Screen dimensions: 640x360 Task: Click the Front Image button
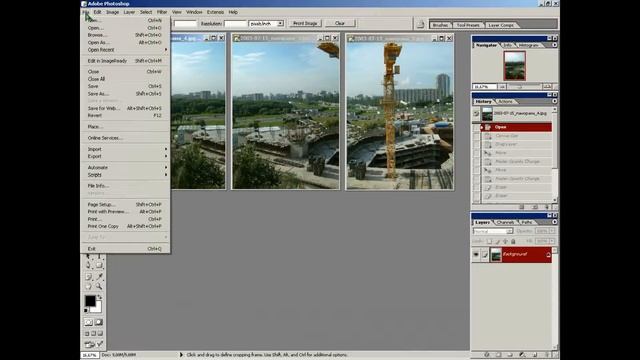pyautogui.click(x=305, y=23)
